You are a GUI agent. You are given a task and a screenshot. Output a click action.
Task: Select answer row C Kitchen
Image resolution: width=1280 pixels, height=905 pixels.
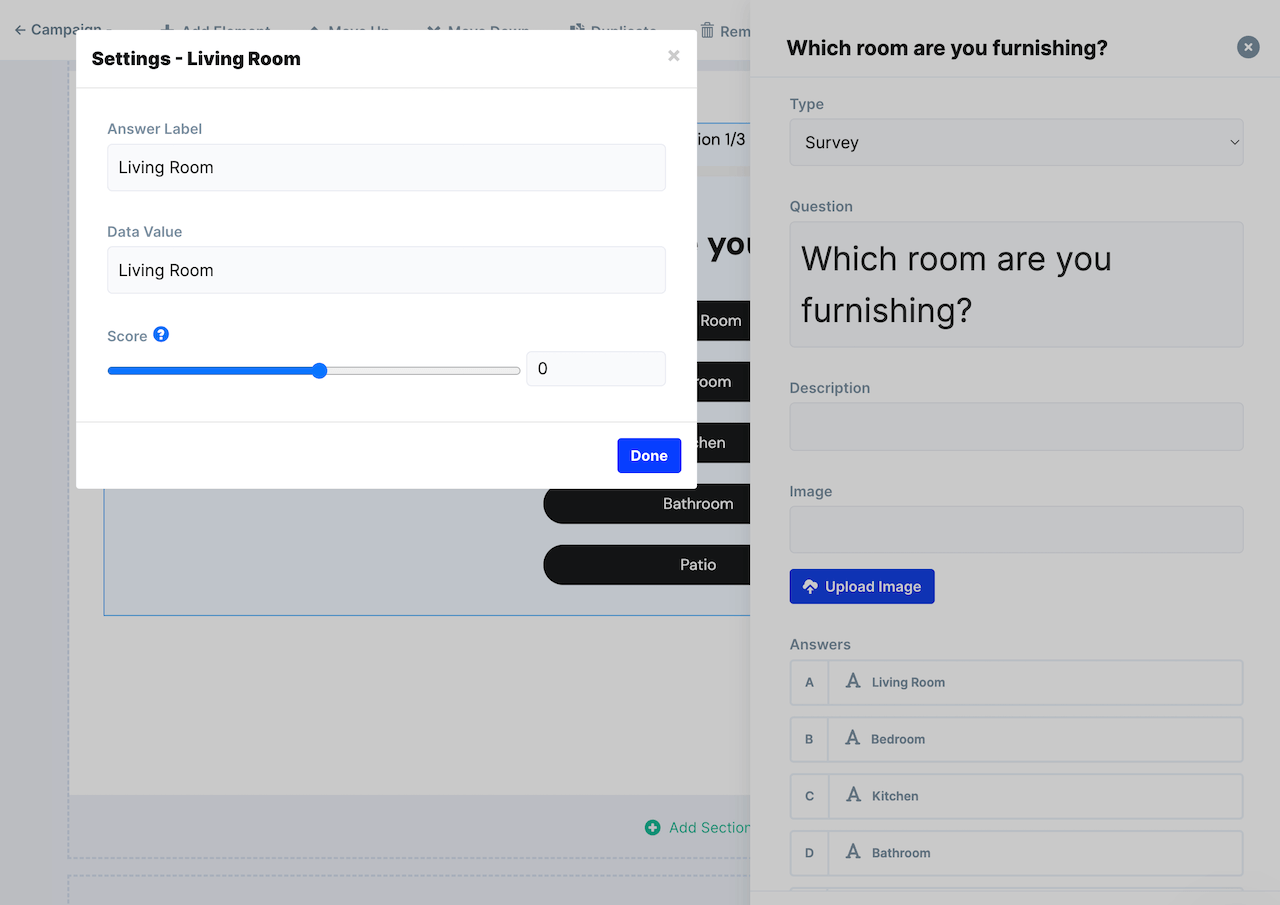[1016, 796]
